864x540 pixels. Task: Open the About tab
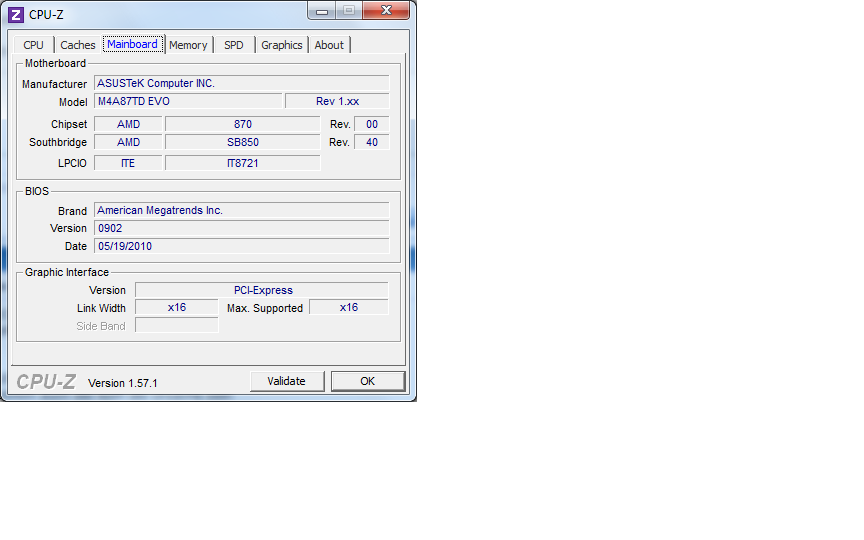coord(329,45)
